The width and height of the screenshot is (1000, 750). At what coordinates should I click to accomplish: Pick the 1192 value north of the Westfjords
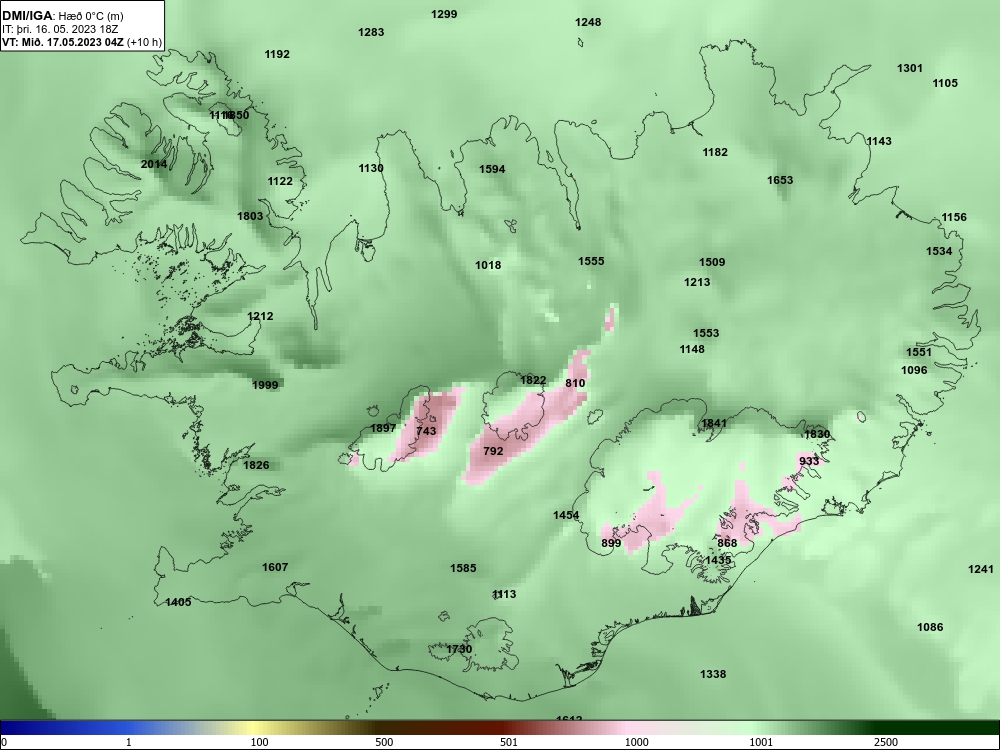277,54
